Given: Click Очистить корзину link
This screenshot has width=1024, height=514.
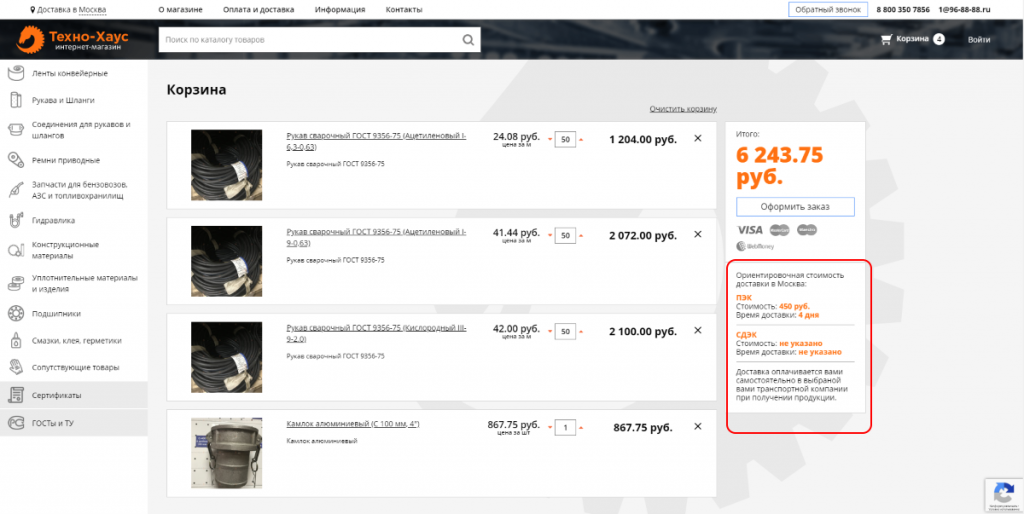Looking at the screenshot, I should [682, 108].
